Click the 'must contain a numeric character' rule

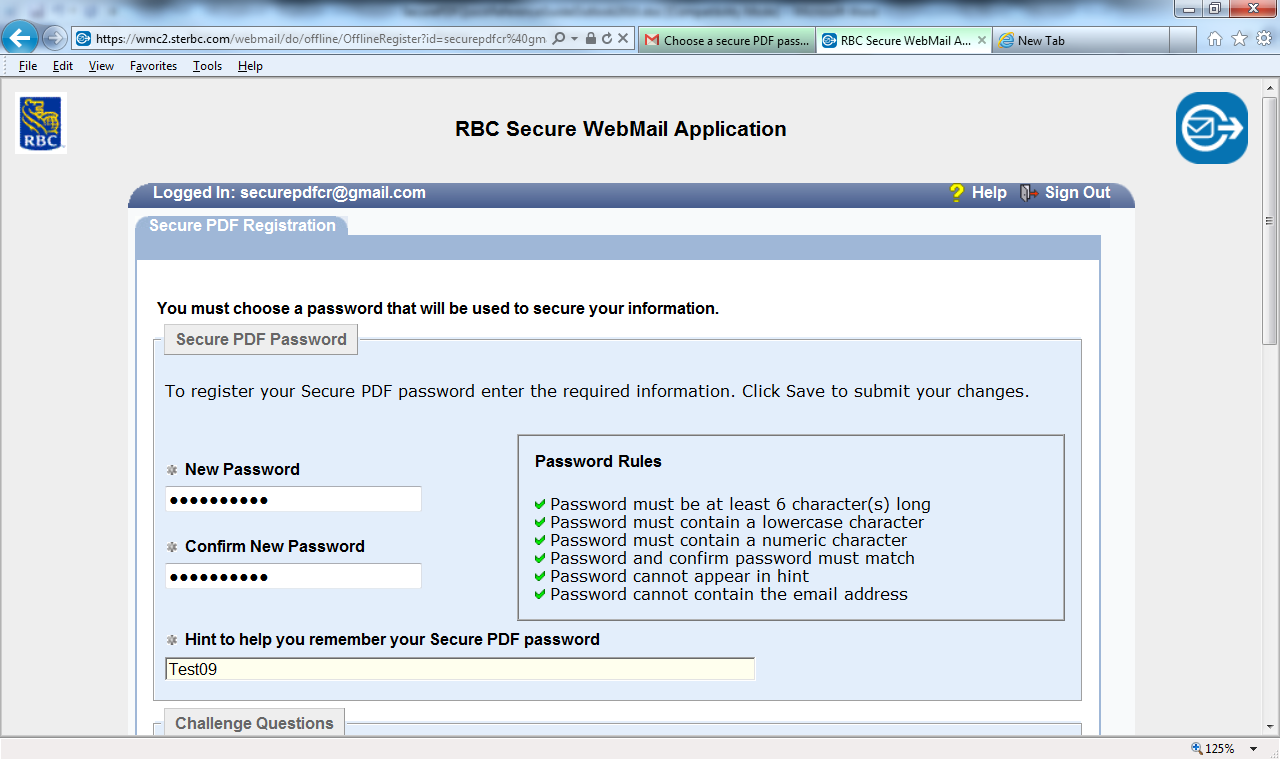tap(729, 540)
